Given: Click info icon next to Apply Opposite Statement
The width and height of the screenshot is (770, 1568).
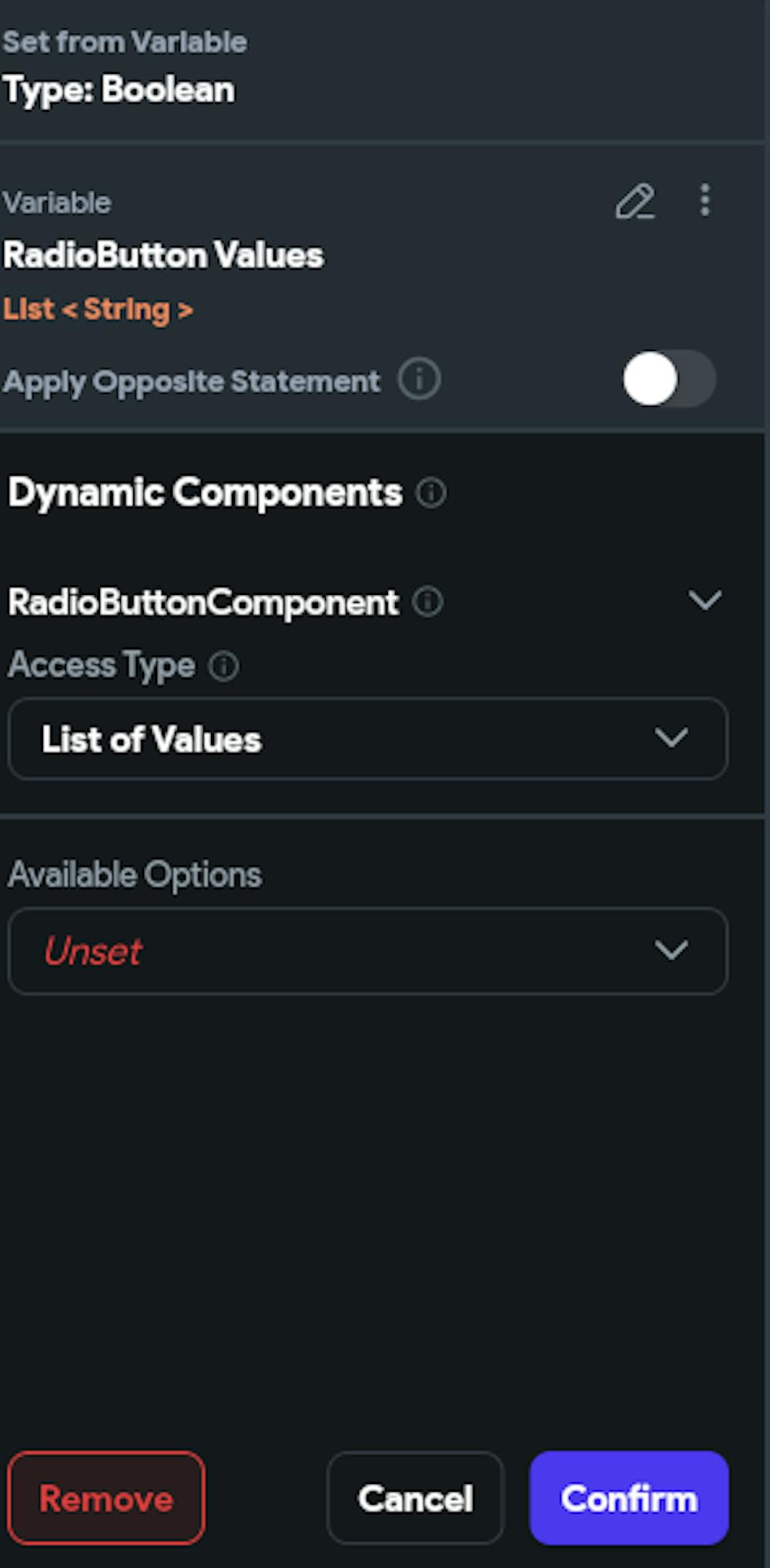Looking at the screenshot, I should point(419,379).
